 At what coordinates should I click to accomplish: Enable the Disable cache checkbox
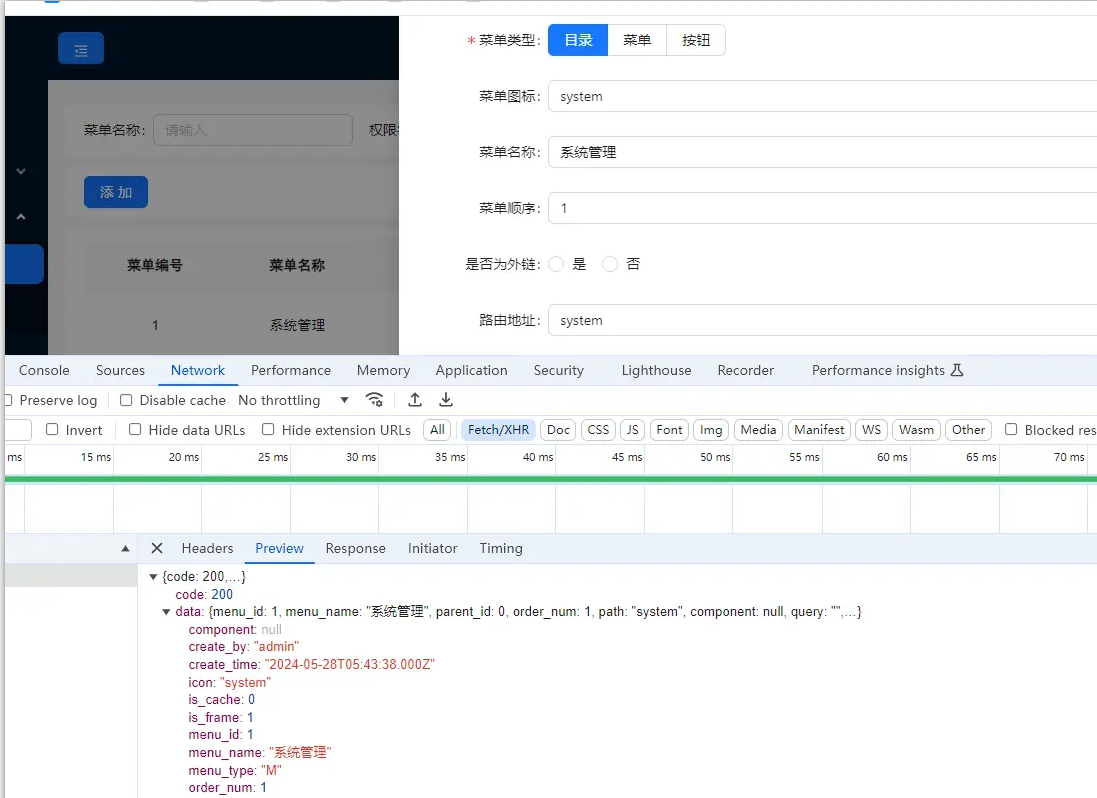click(x=126, y=400)
